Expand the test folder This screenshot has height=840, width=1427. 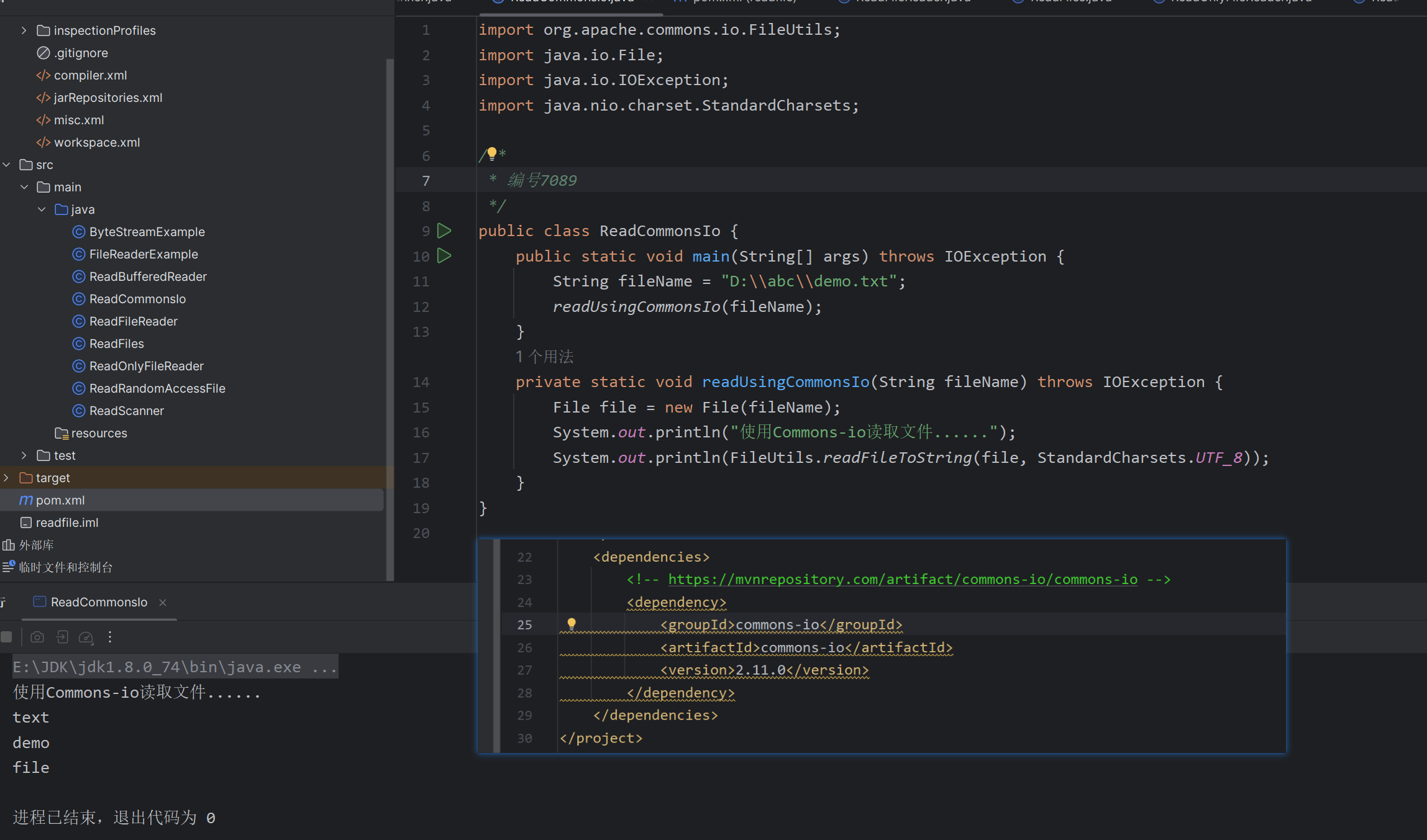coord(24,455)
